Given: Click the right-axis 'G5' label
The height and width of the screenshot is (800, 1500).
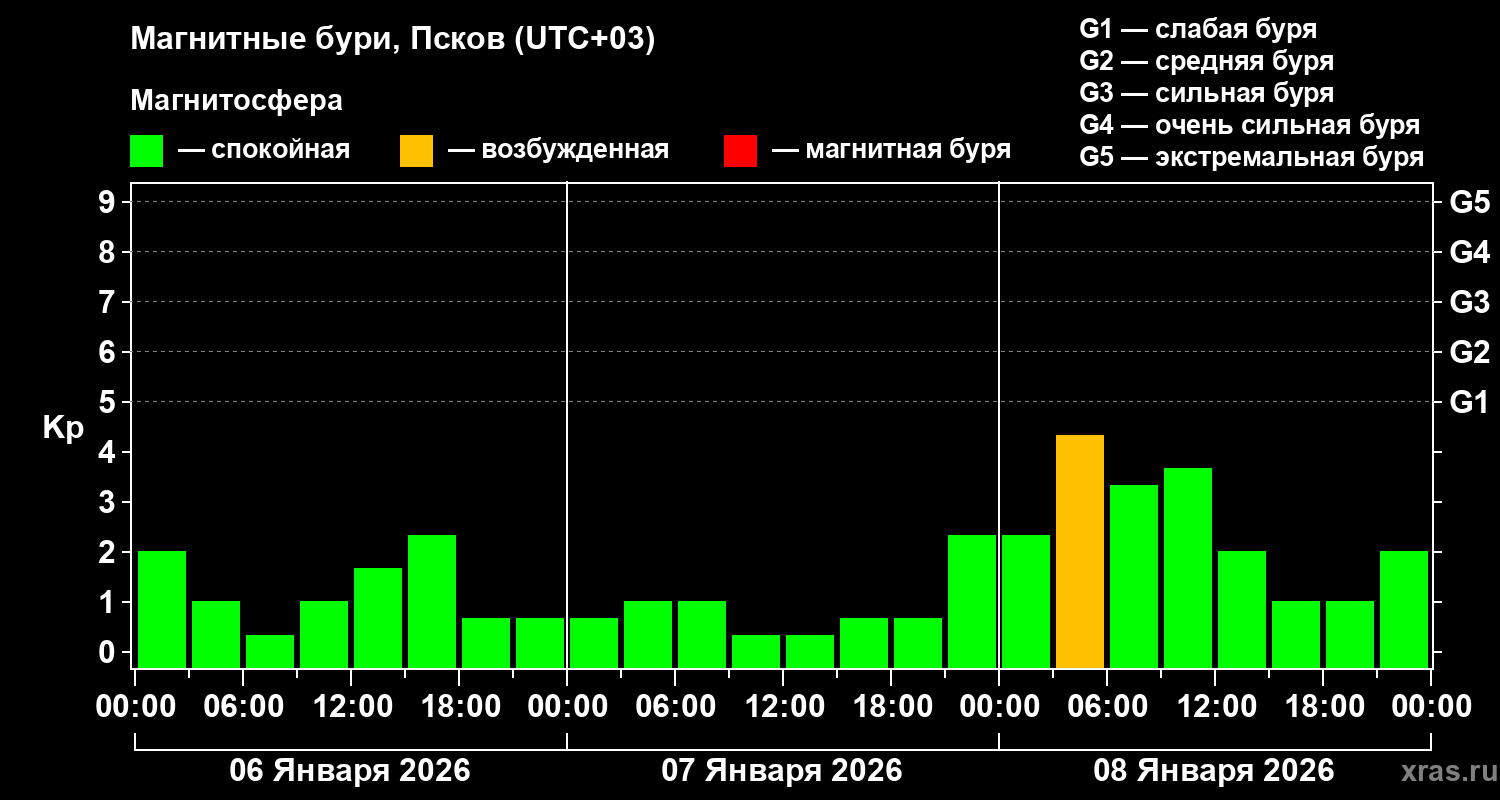Looking at the screenshot, I should [1470, 202].
